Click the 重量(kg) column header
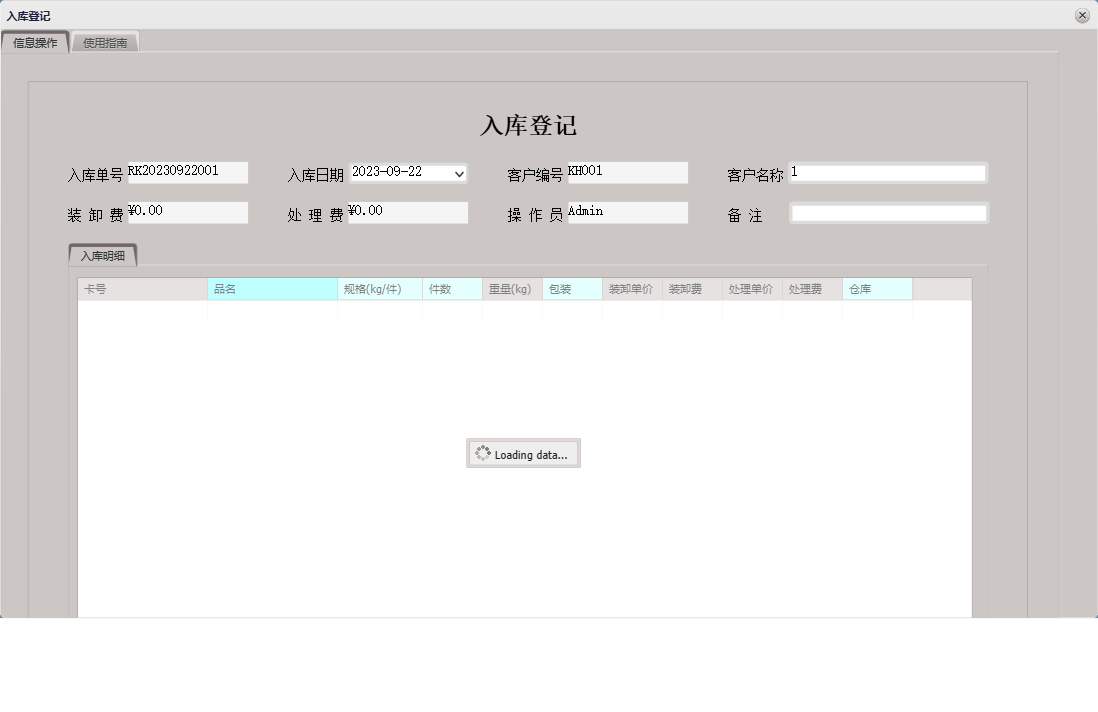 [512, 288]
